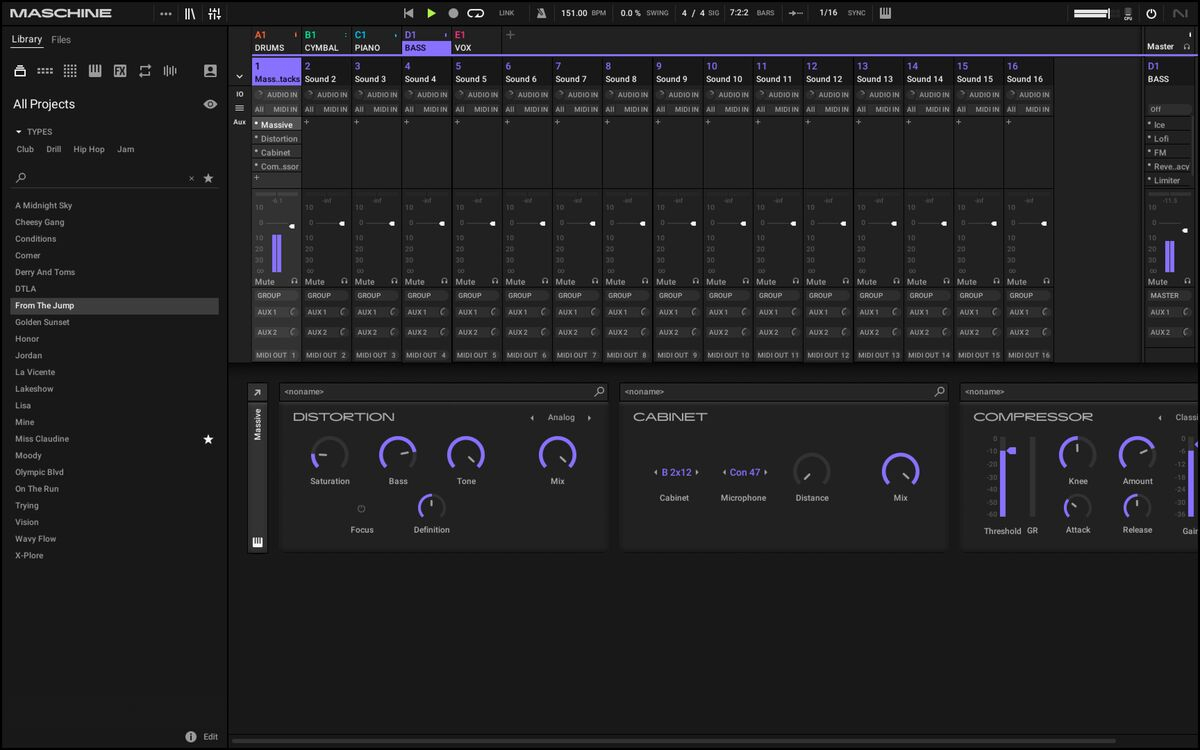Open plug-in window with arrow icon

point(257,393)
